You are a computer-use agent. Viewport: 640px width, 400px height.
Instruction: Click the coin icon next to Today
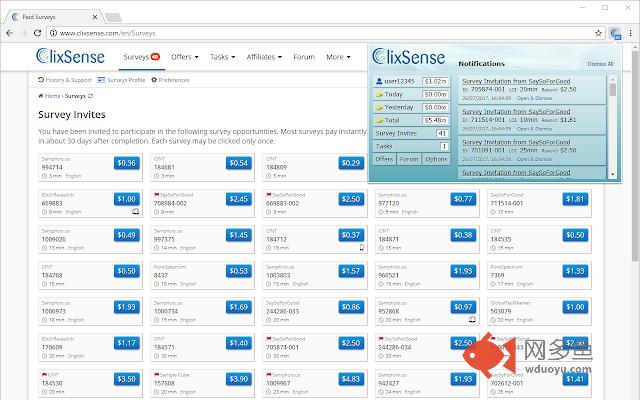(x=379, y=94)
